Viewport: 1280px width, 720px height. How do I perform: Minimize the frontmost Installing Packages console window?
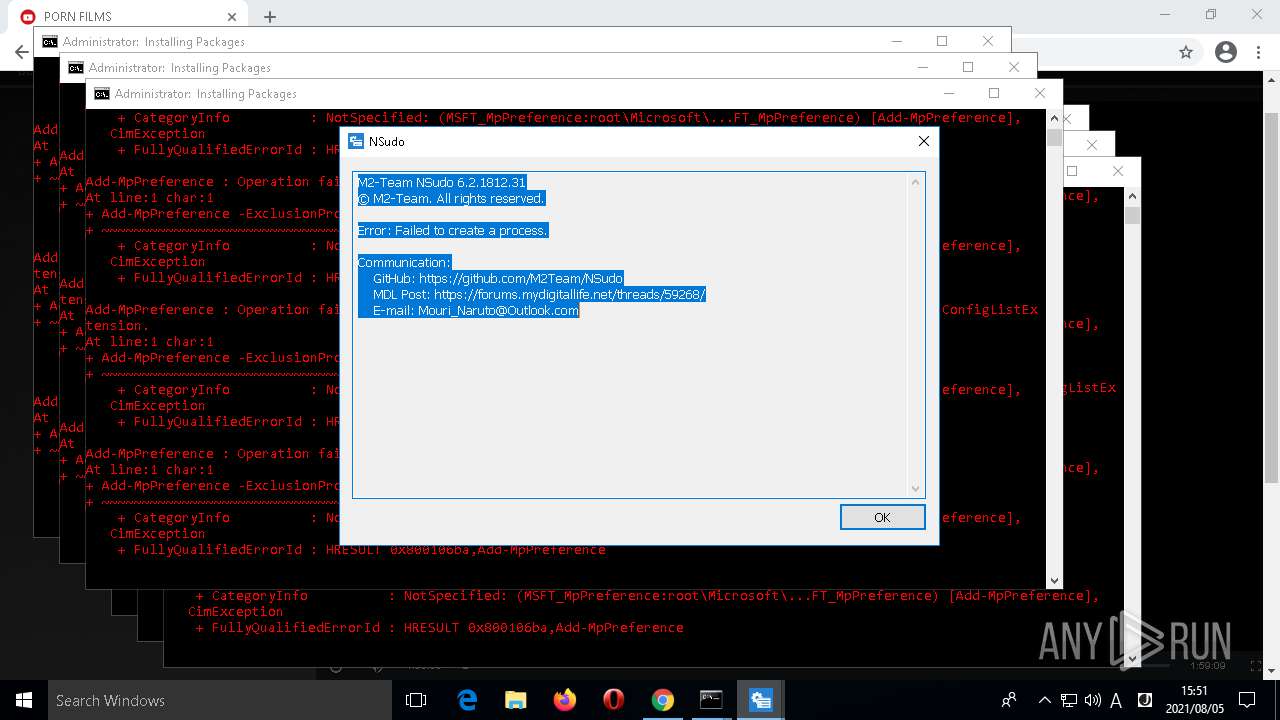point(948,93)
